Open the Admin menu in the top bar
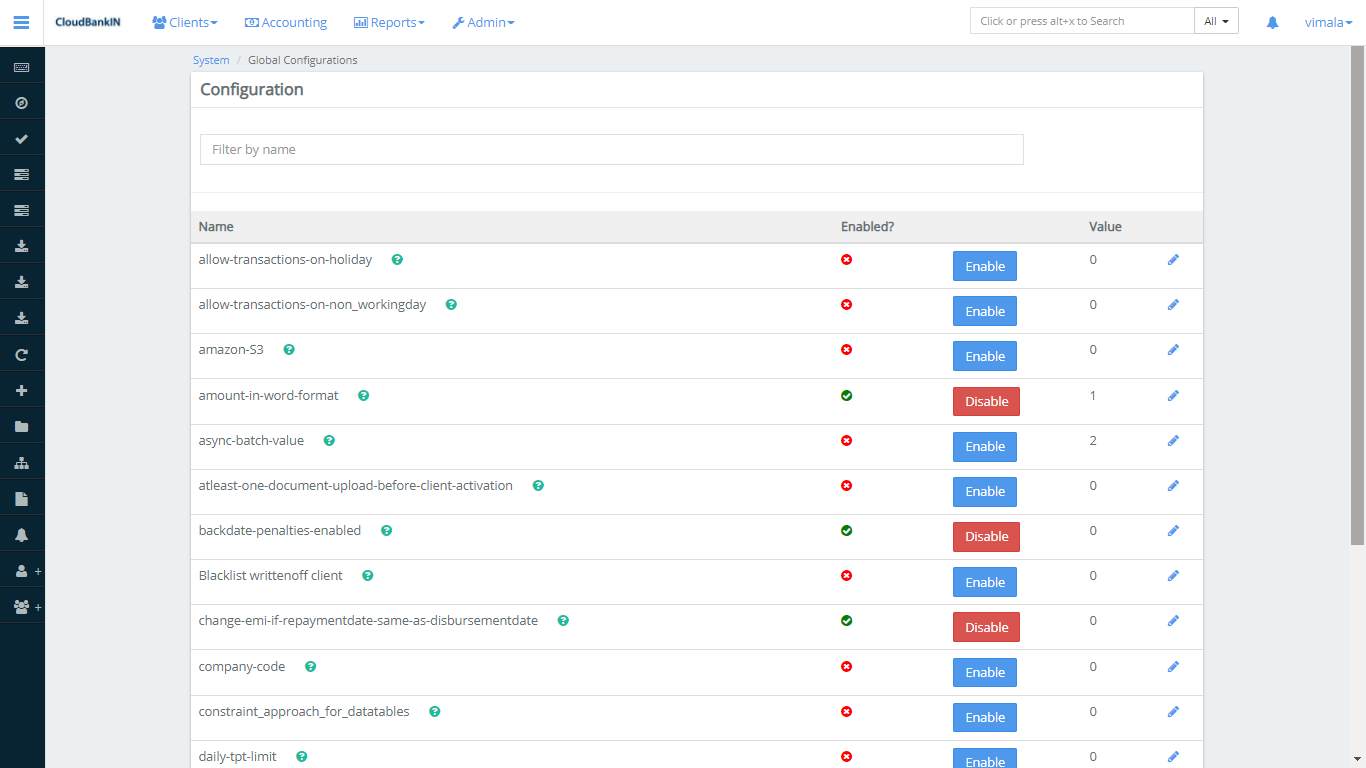The width and height of the screenshot is (1366, 768). tap(483, 21)
